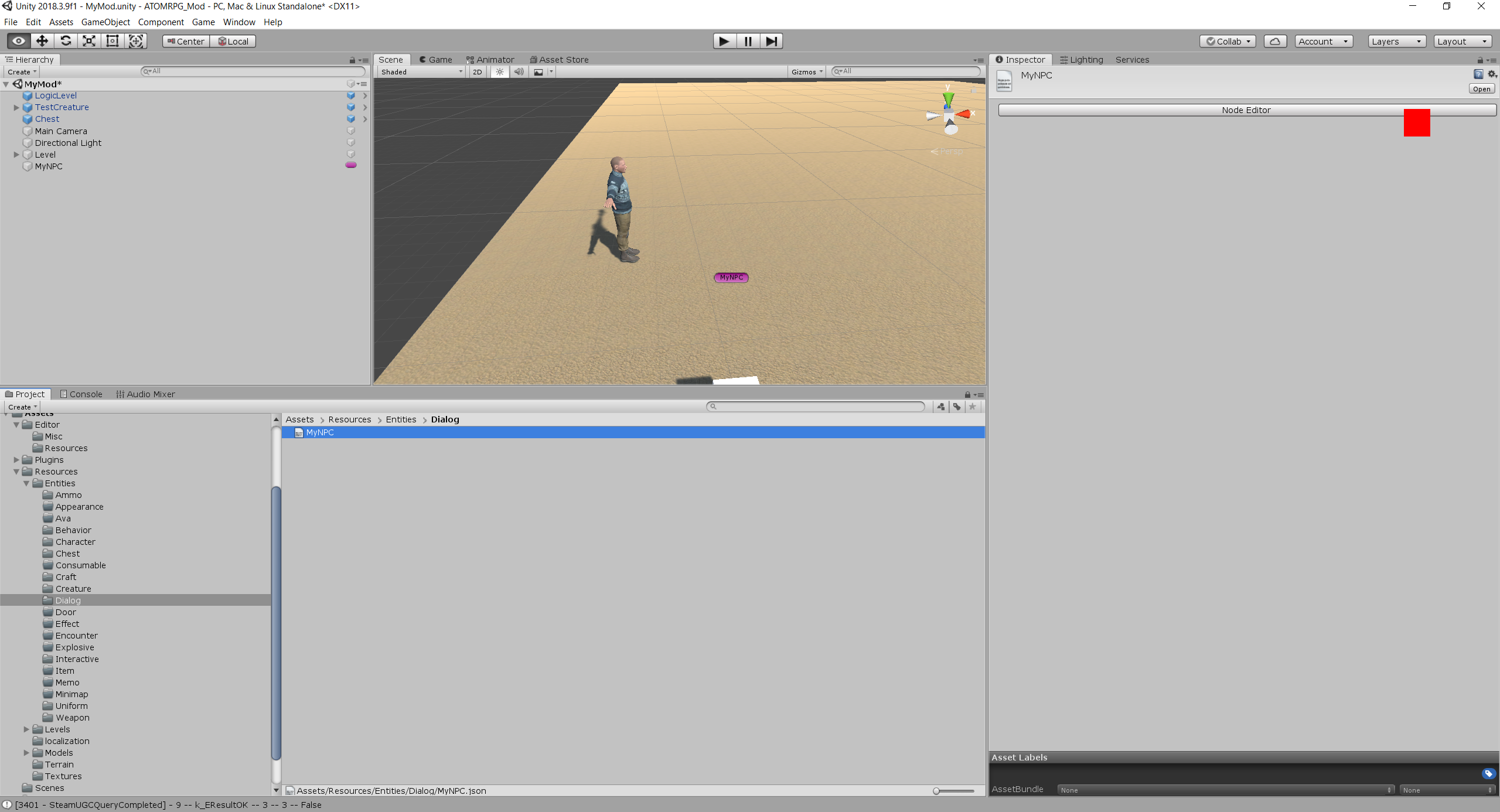
Task: Open the GameObject menu
Action: (105, 22)
